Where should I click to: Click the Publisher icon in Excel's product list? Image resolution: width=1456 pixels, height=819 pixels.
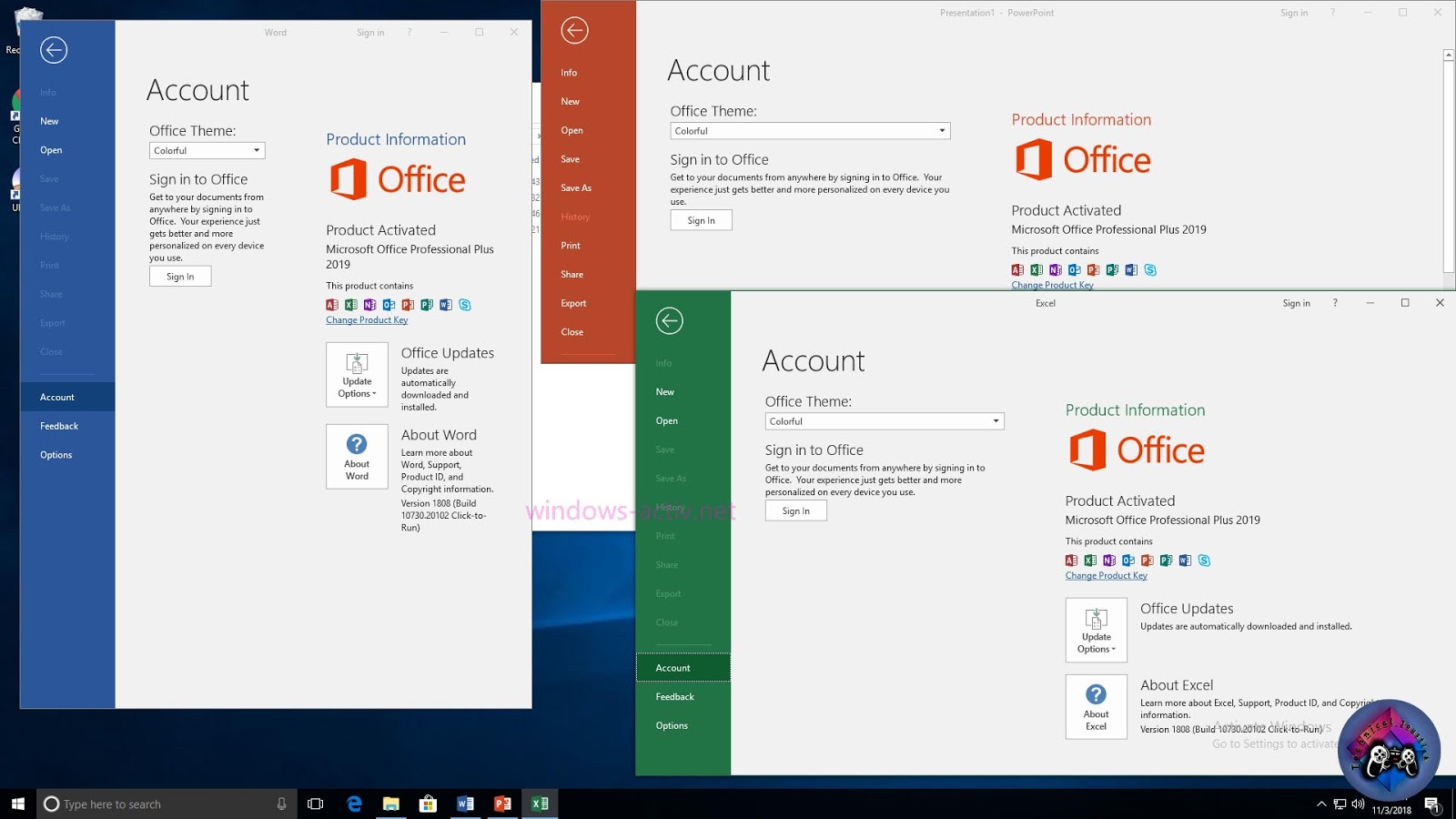[x=1167, y=561]
